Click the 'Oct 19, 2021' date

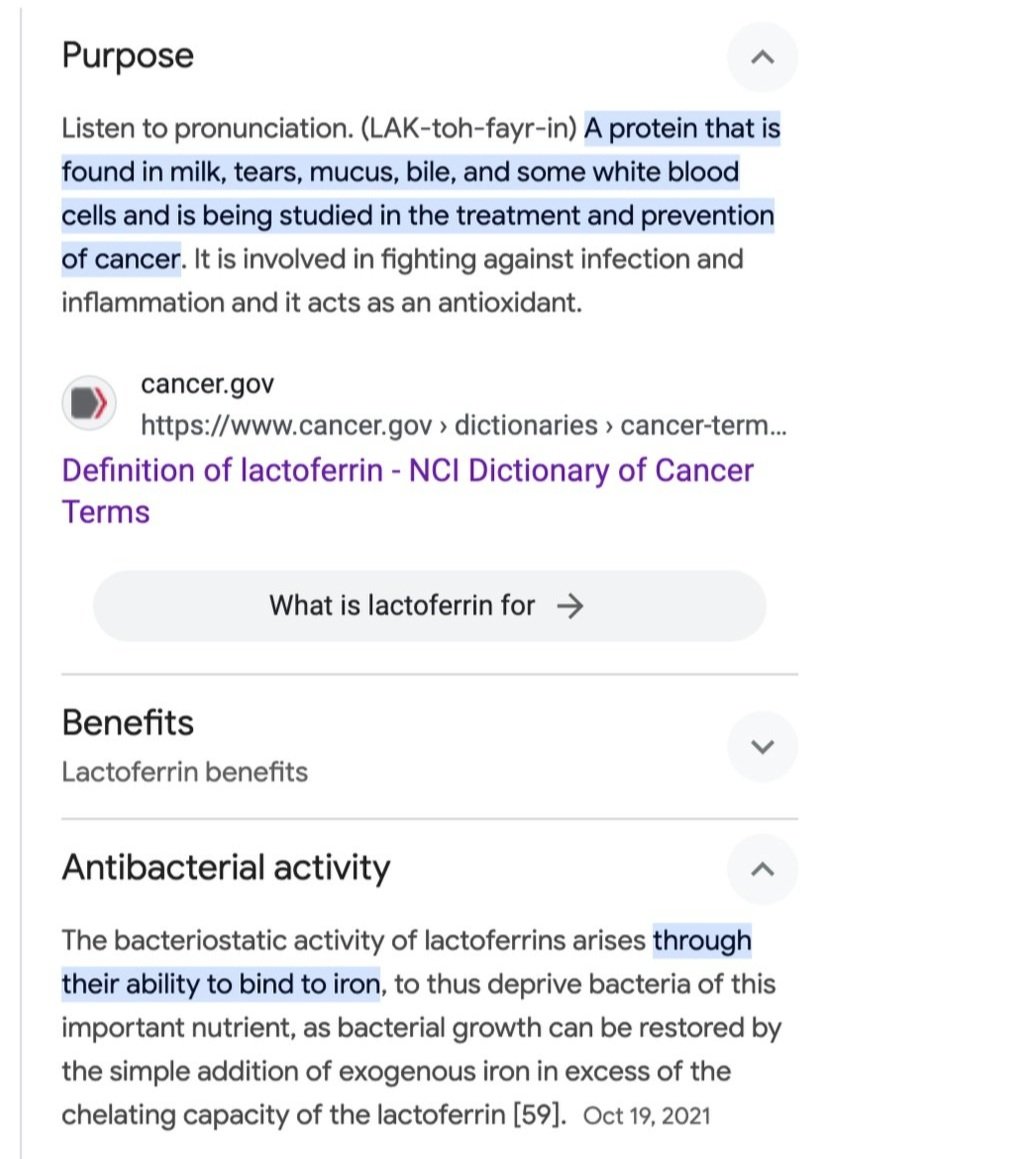click(647, 1116)
